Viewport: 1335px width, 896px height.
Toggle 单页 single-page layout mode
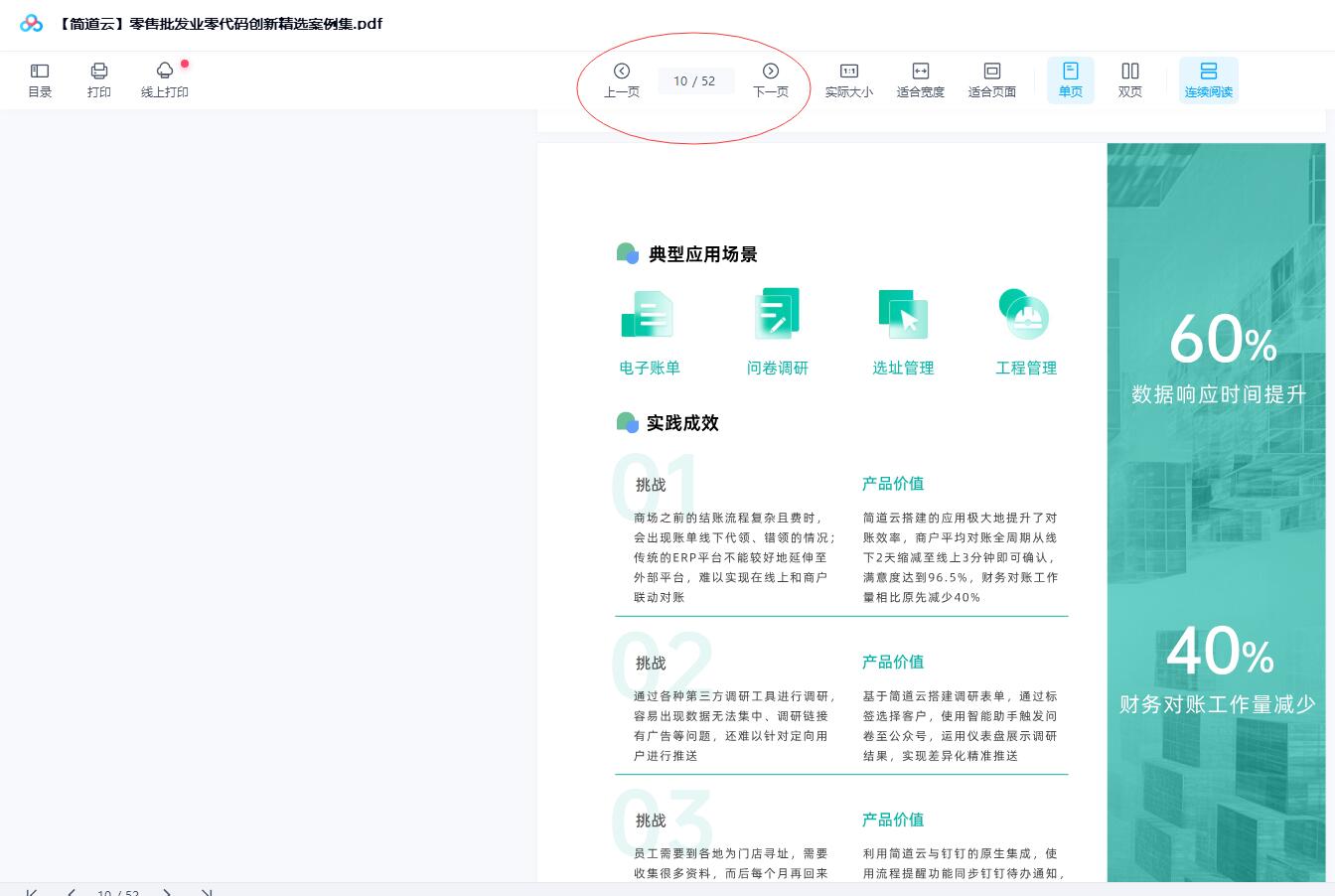pyautogui.click(x=1071, y=79)
